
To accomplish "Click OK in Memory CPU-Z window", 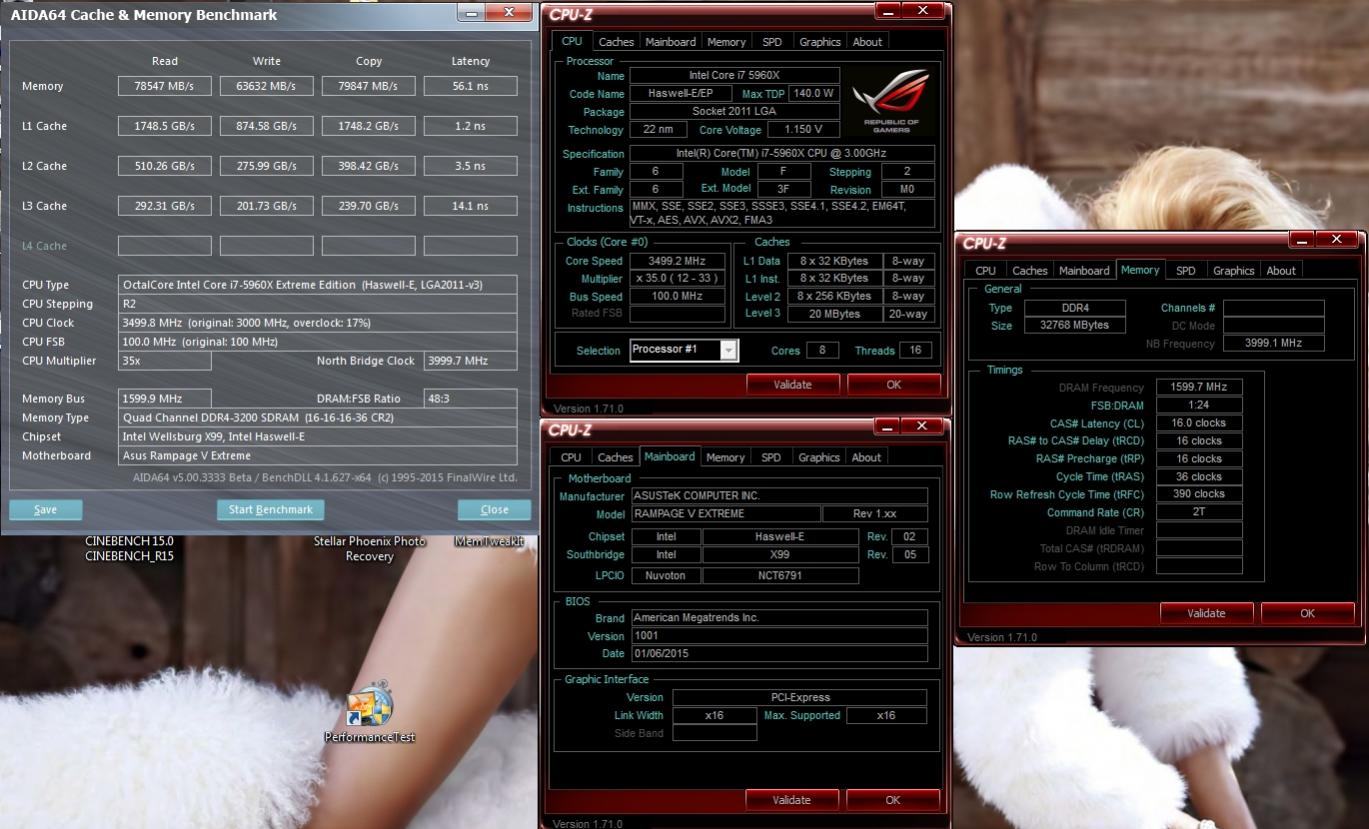I will 1307,613.
